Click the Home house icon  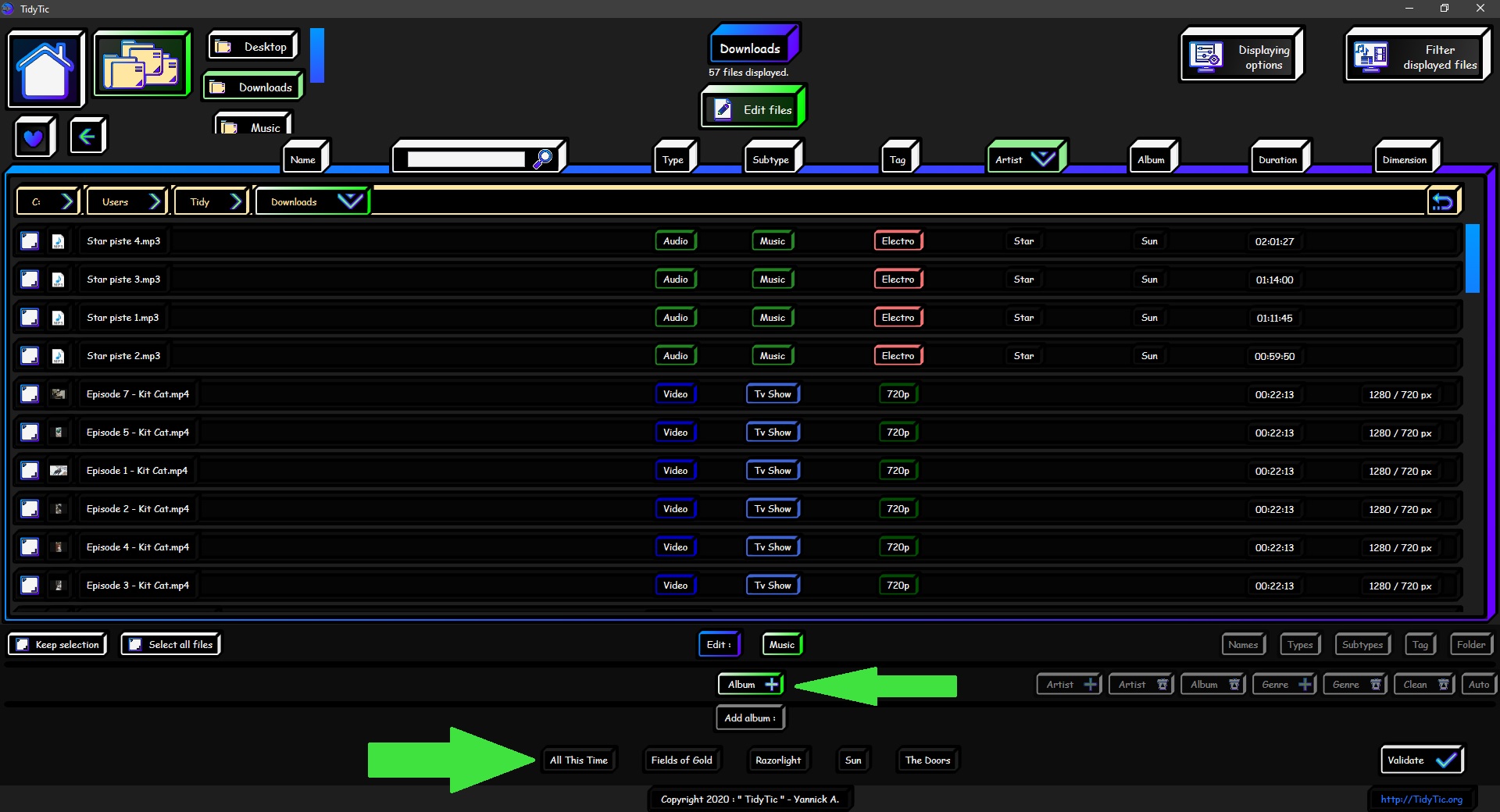[45, 69]
